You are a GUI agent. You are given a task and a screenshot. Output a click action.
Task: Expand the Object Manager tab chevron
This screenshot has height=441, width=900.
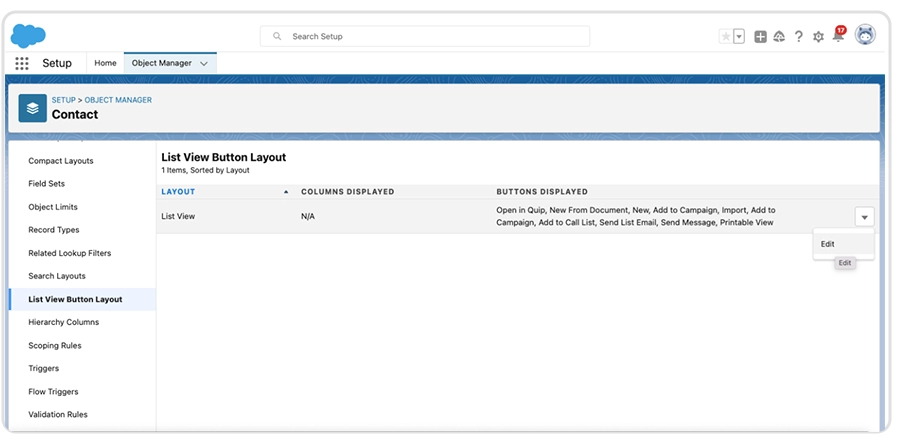pos(204,63)
